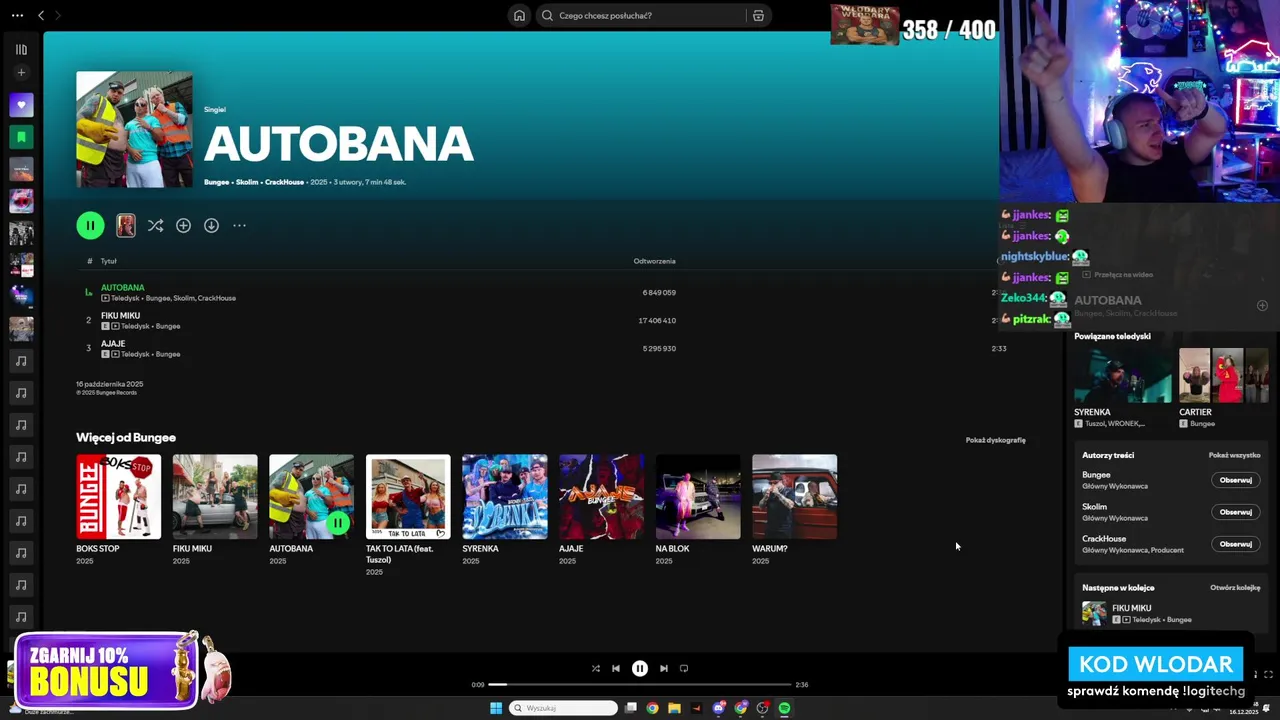1280x720 pixels.
Task: Click 'Pokaż dyskografię' link
Action: (995, 440)
